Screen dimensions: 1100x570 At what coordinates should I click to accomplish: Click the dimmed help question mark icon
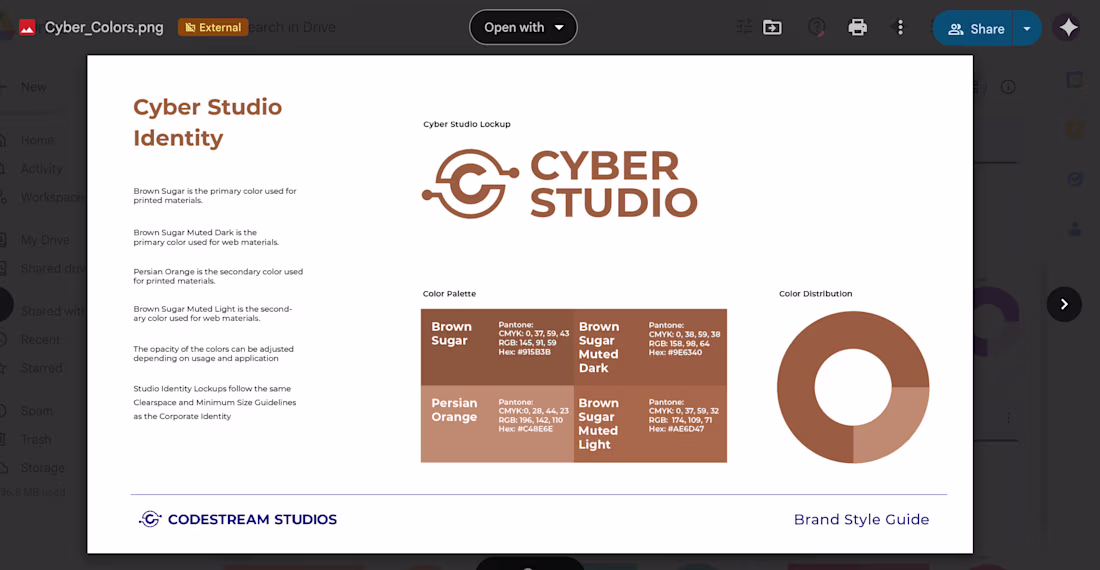click(x=816, y=27)
